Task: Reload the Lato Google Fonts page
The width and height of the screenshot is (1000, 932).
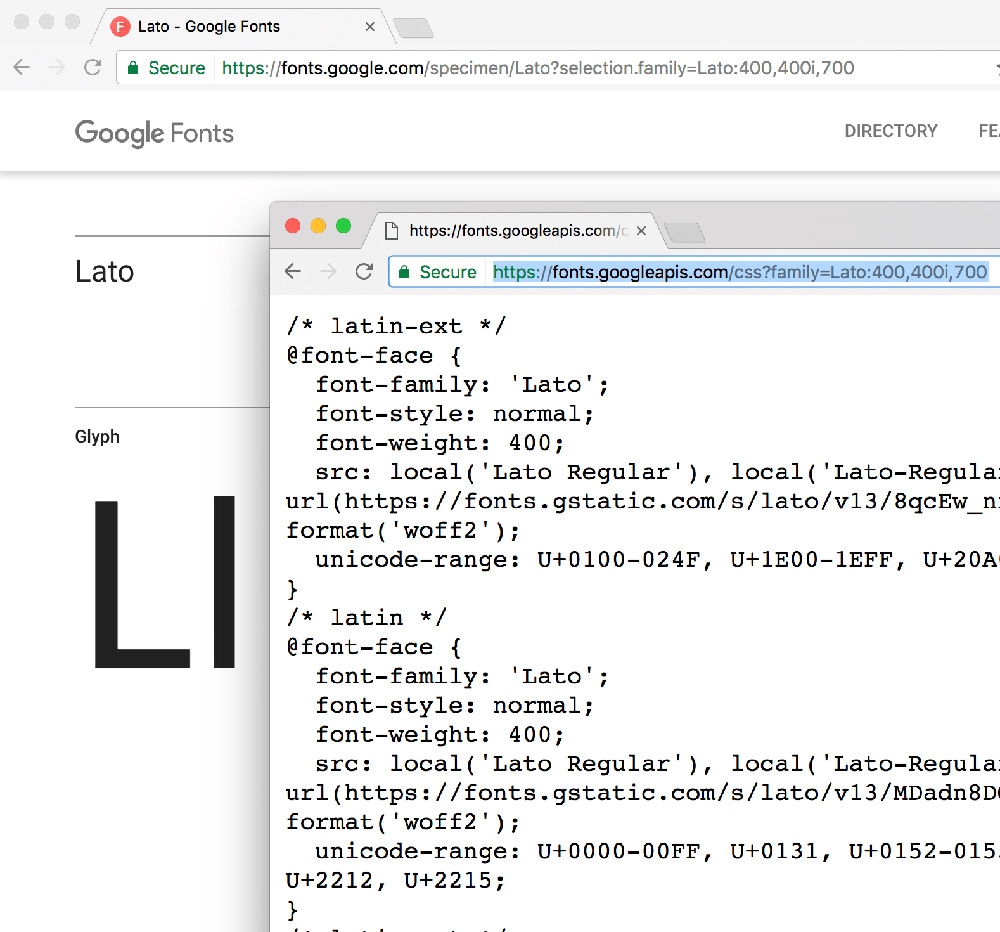Action: point(92,68)
